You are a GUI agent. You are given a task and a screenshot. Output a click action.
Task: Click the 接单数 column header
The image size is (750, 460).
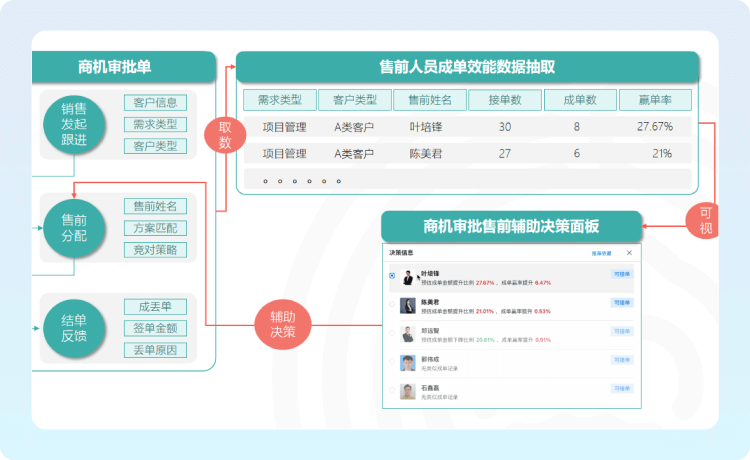(504, 100)
